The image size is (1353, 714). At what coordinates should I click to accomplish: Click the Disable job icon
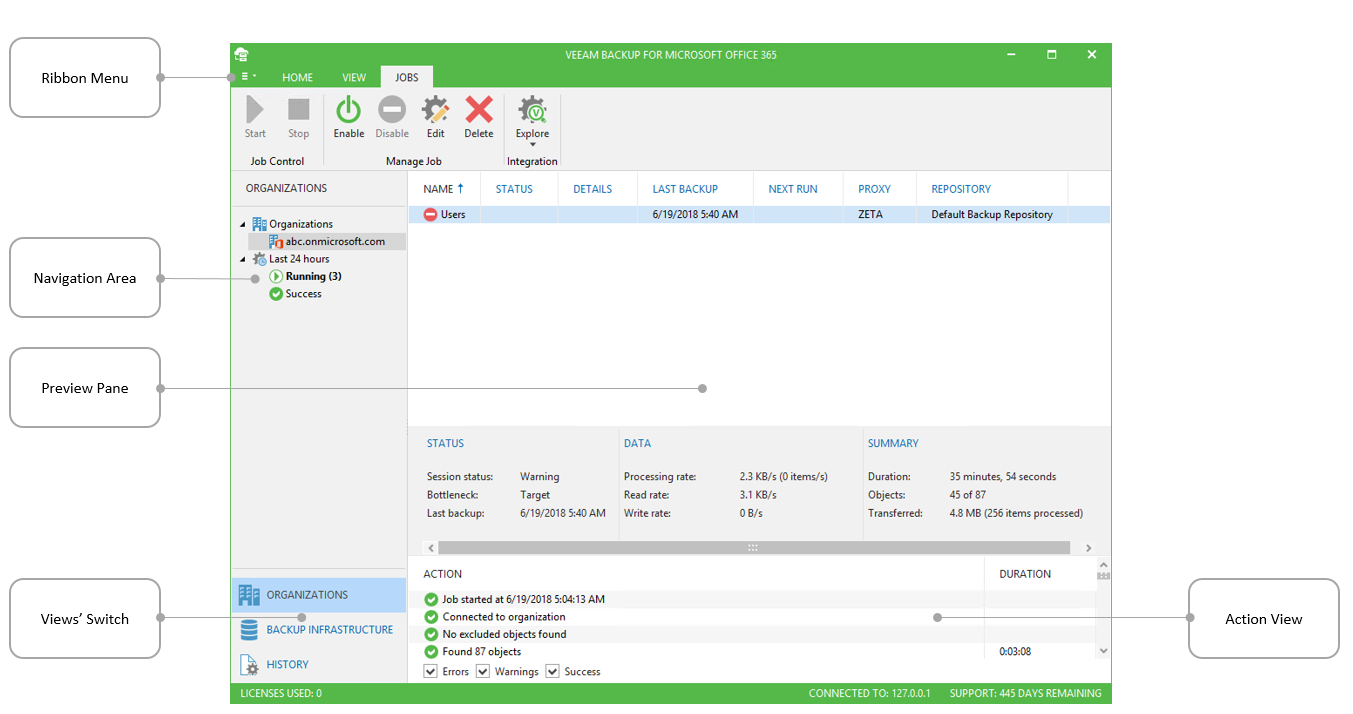point(392,109)
